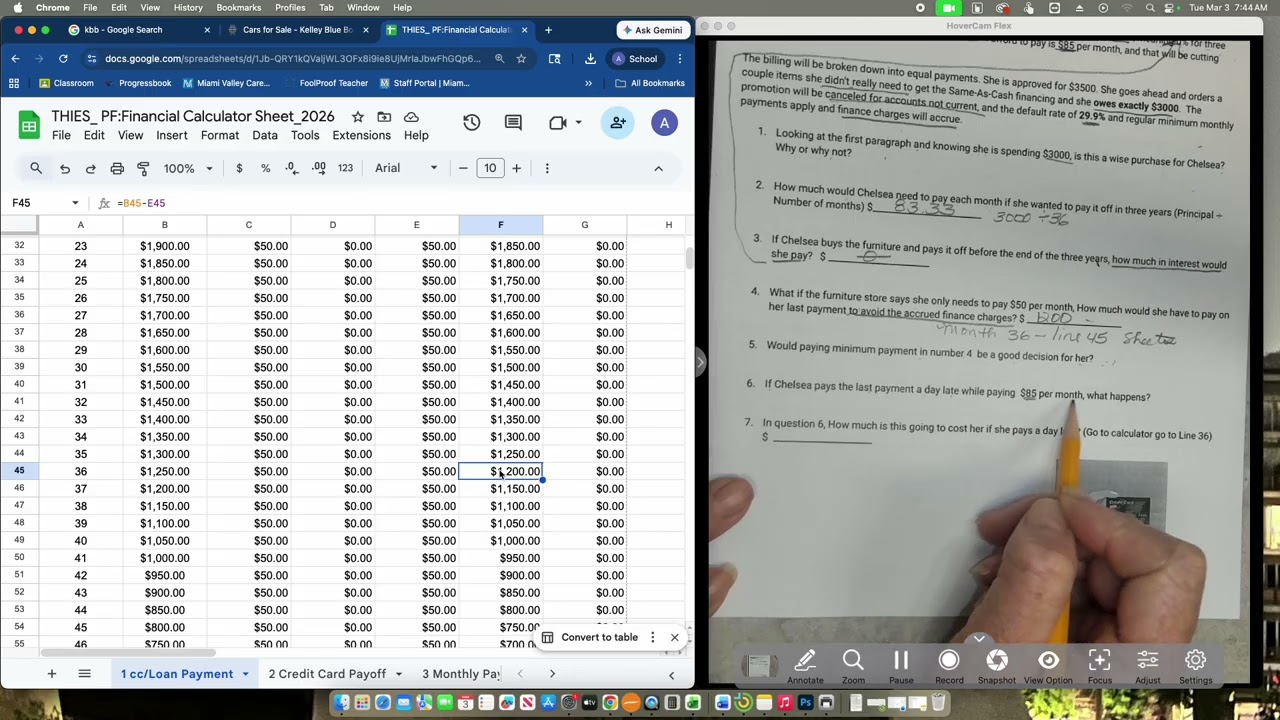Viewport: 1280px width, 720px height.
Task: Open HoverCam Focus control
Action: [1099, 665]
